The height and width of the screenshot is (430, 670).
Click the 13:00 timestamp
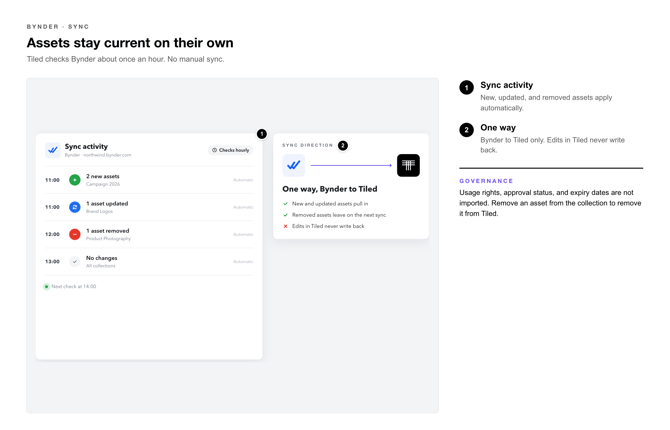tap(52, 262)
